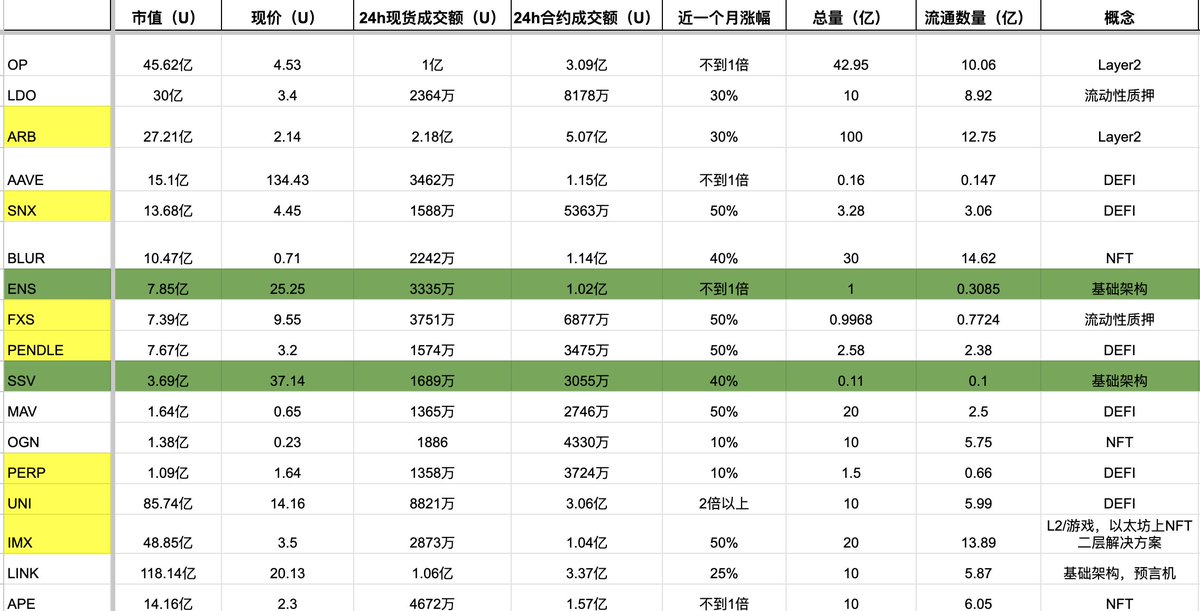Image resolution: width=1200 pixels, height=611 pixels.
Task: Select PERP circulating amount 0.66
Action: point(978,472)
